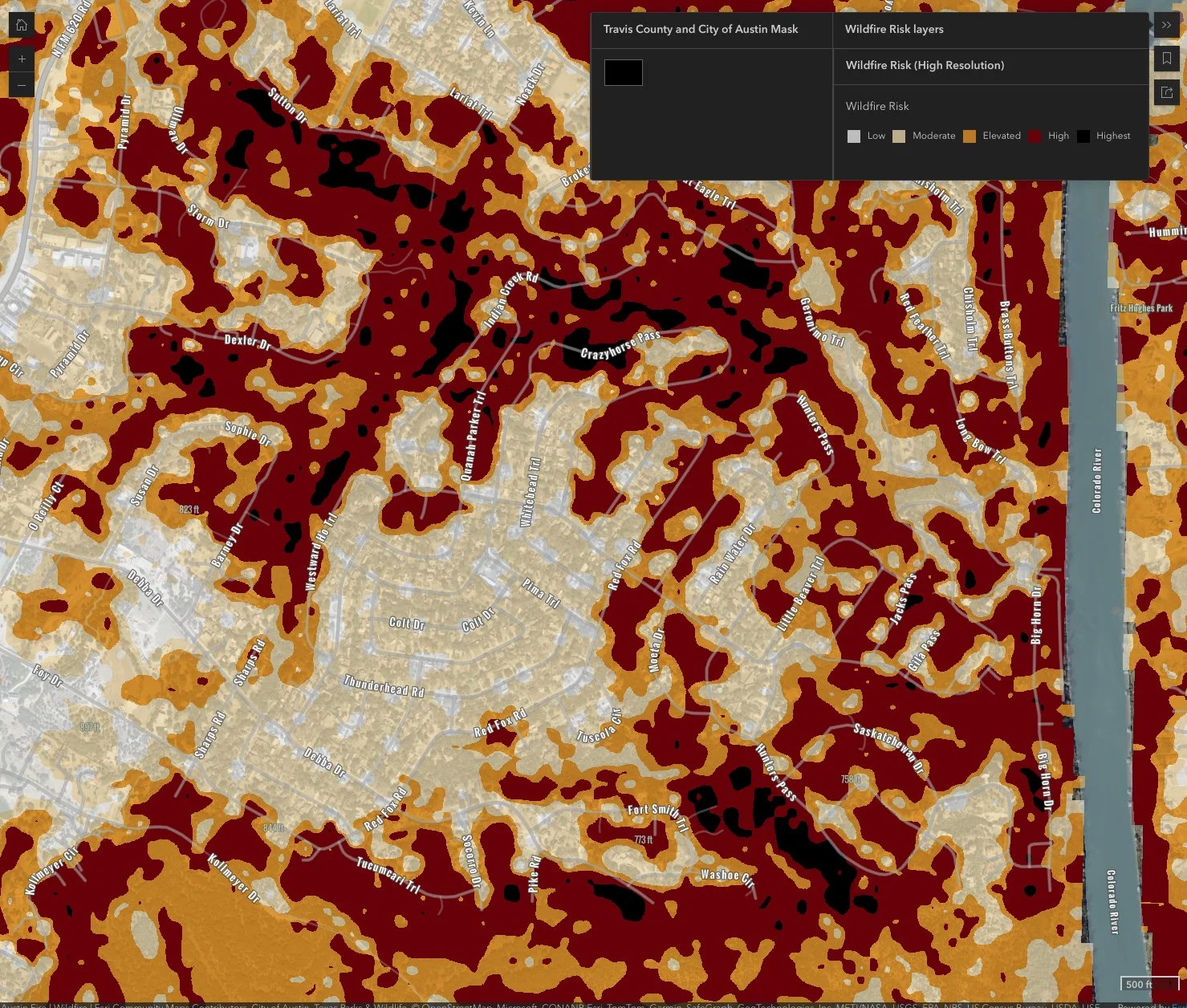1187x1008 pixels.
Task: Open the bookmarks icon
Action: [1166, 59]
